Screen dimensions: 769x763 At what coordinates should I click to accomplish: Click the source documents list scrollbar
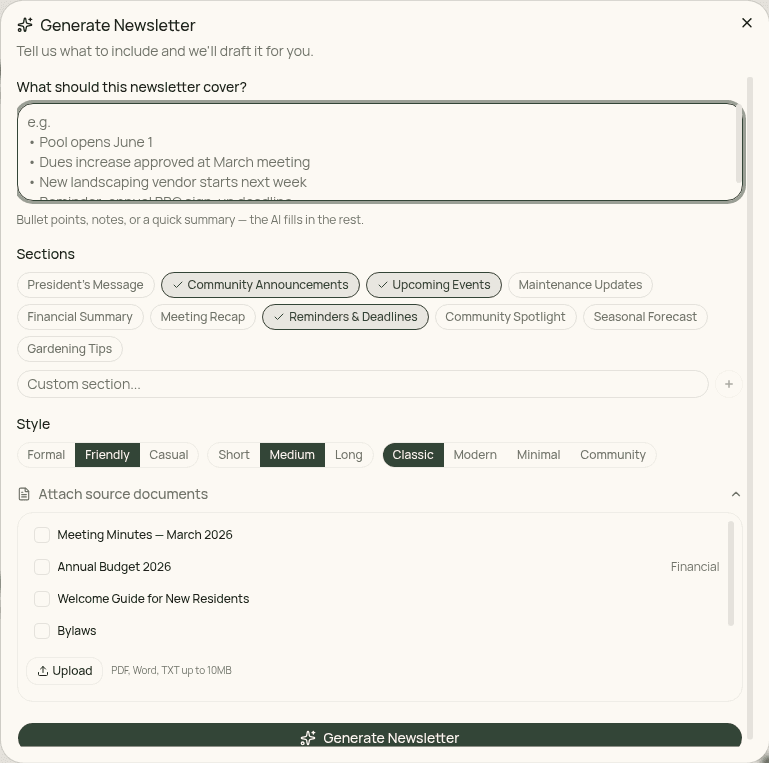(x=731, y=573)
